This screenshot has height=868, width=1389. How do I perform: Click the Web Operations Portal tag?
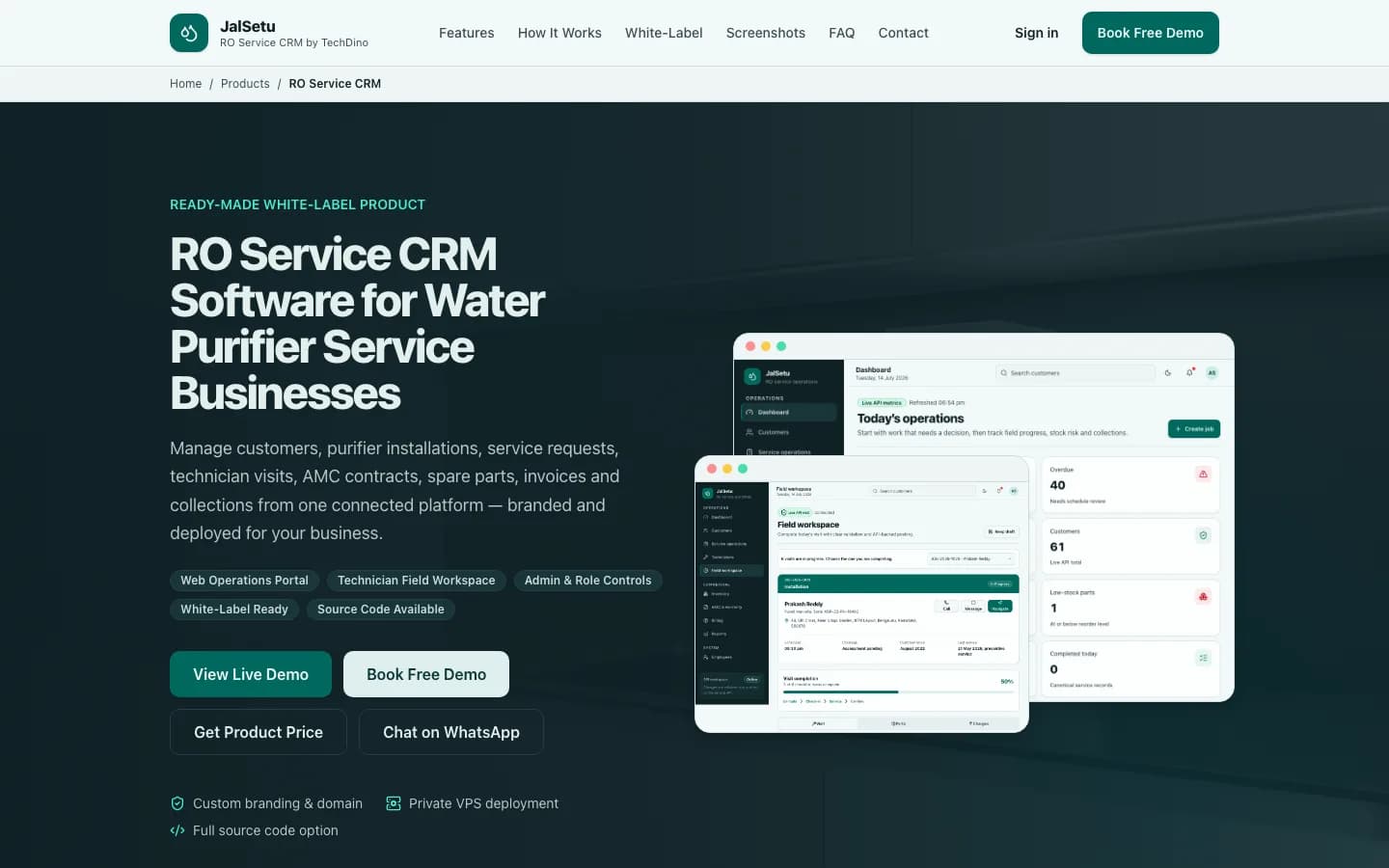tap(245, 581)
